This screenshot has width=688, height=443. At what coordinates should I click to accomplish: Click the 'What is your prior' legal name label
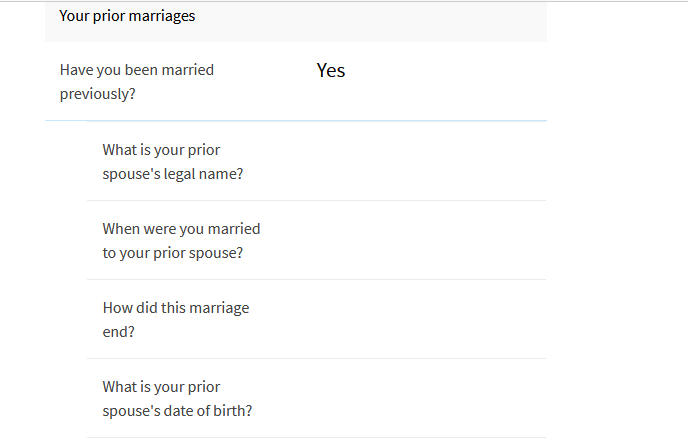(161, 150)
